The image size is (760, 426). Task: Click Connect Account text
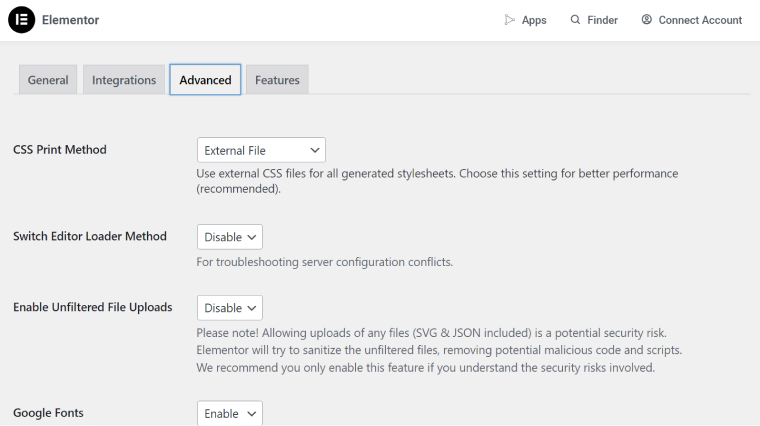tap(700, 20)
